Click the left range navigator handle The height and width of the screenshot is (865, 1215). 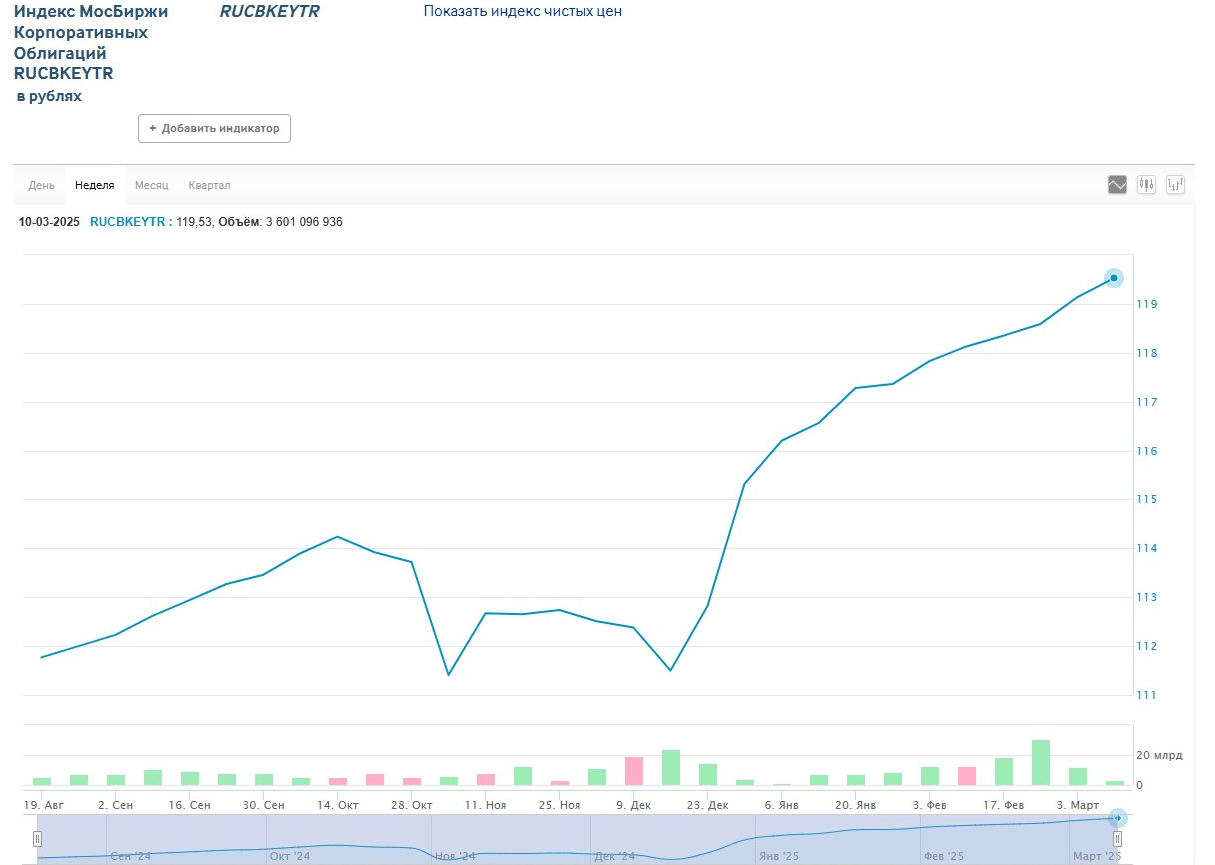[38, 839]
